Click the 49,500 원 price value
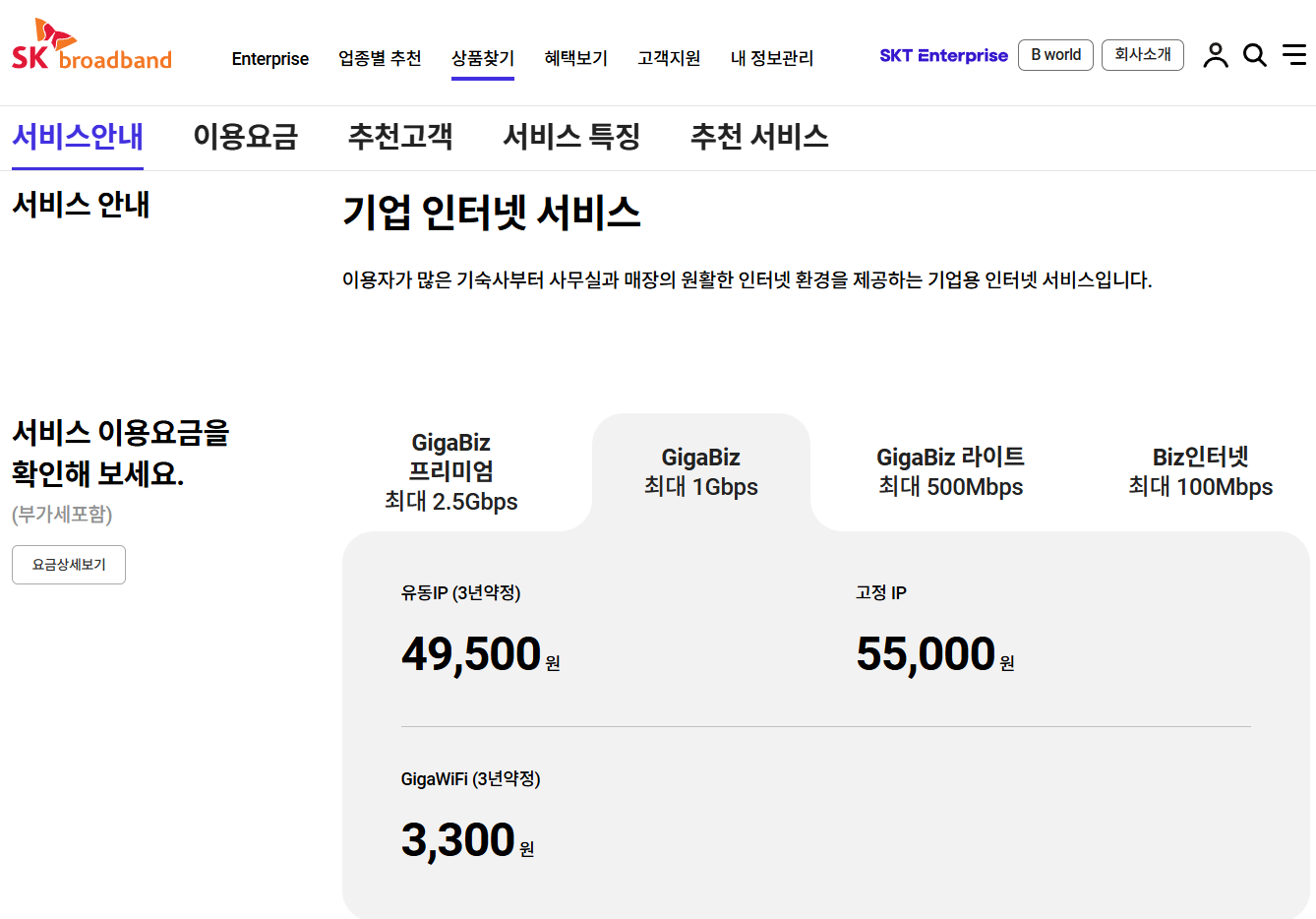This screenshot has width=1316, height=919. coord(481,654)
